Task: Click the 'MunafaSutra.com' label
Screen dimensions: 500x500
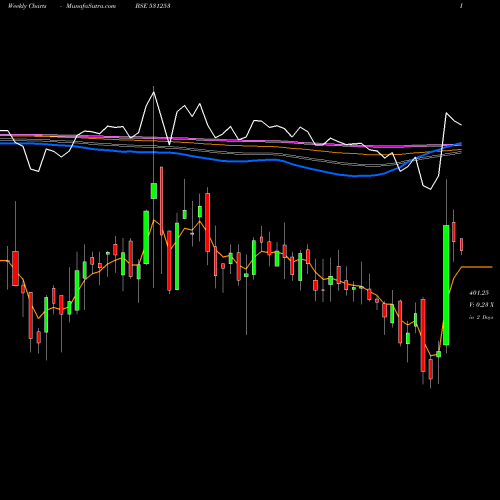Action: point(91,6)
